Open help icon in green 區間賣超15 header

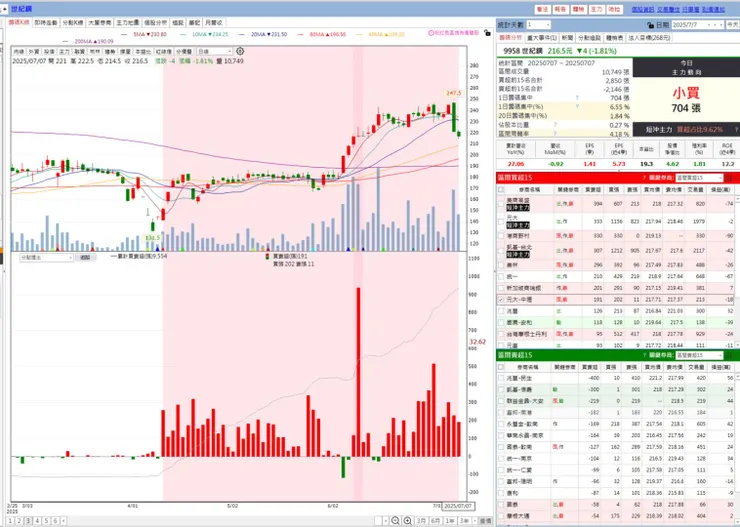pos(644,355)
